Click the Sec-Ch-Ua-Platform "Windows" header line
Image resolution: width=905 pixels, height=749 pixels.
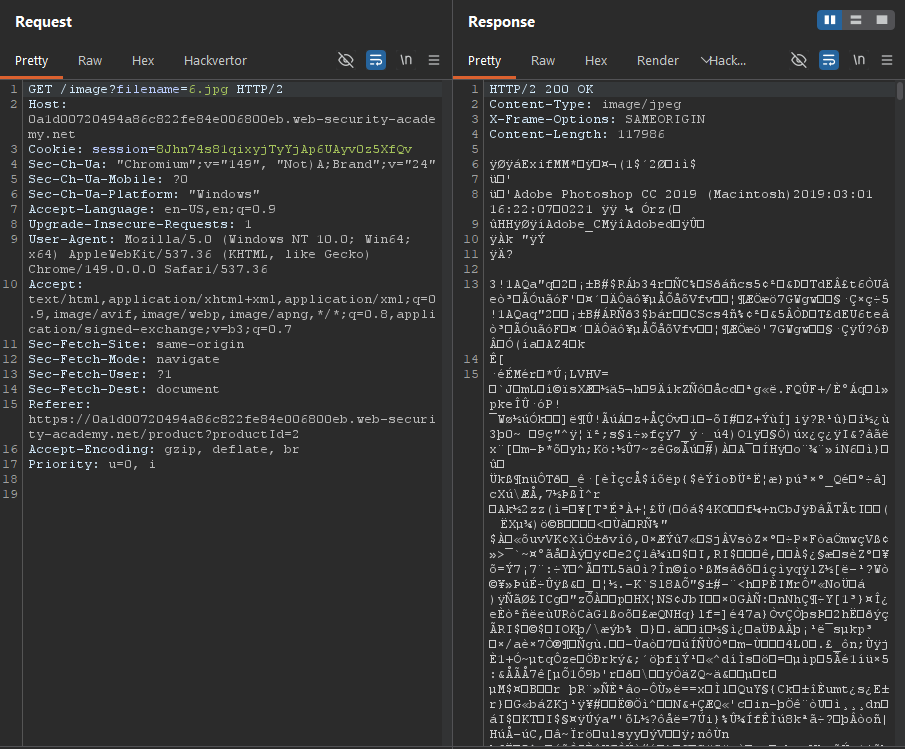tap(144, 194)
